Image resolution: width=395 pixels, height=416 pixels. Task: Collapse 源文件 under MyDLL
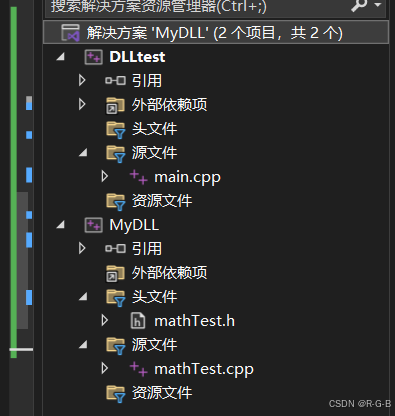point(83,345)
